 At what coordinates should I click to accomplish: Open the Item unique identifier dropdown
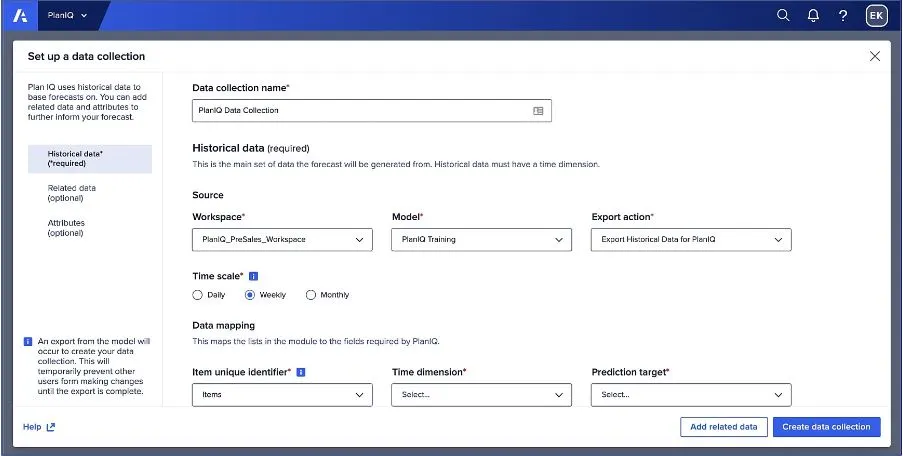click(x=282, y=395)
